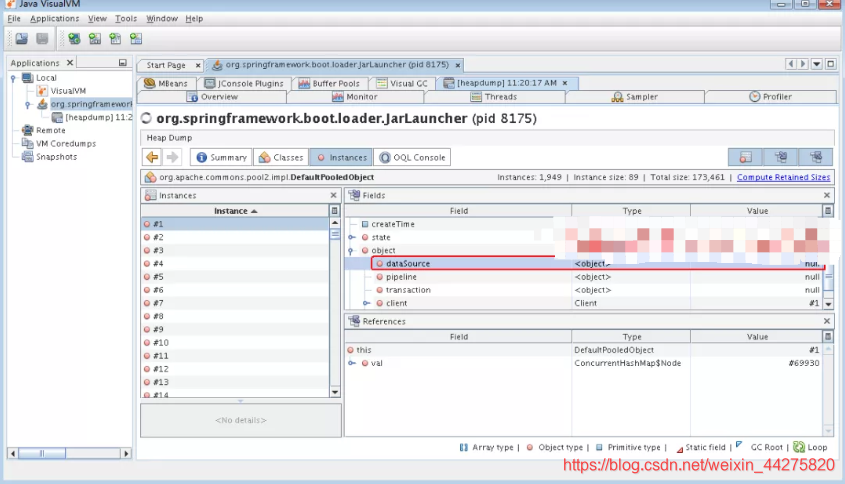Select instance #5 in the list
Screen dimensions: 845x484
click(x=235, y=277)
